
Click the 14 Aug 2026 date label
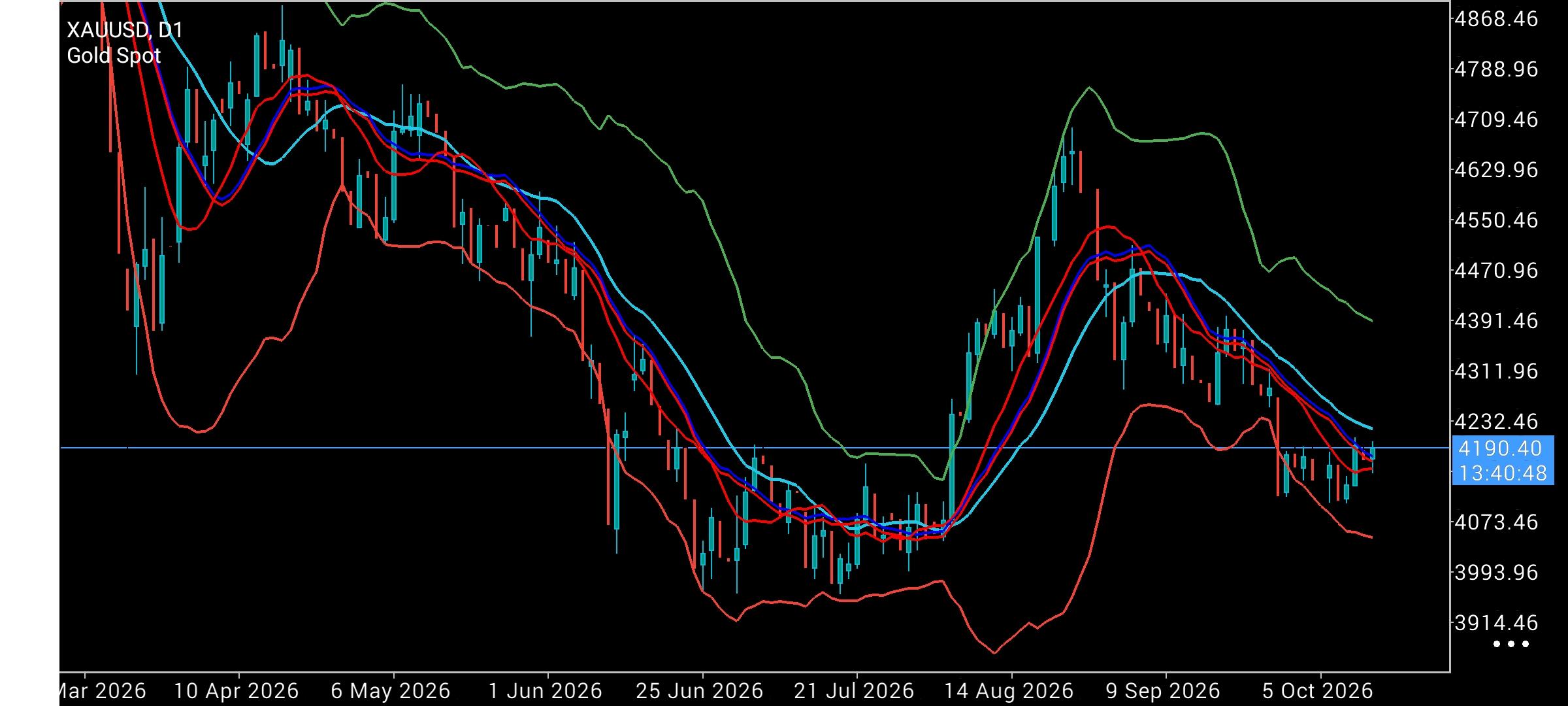coord(1009,691)
